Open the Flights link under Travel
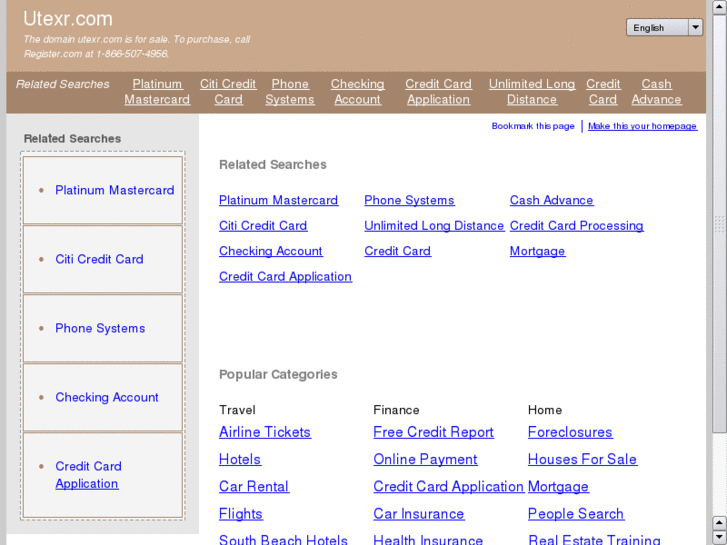The height and width of the screenshot is (545, 727). click(241, 514)
